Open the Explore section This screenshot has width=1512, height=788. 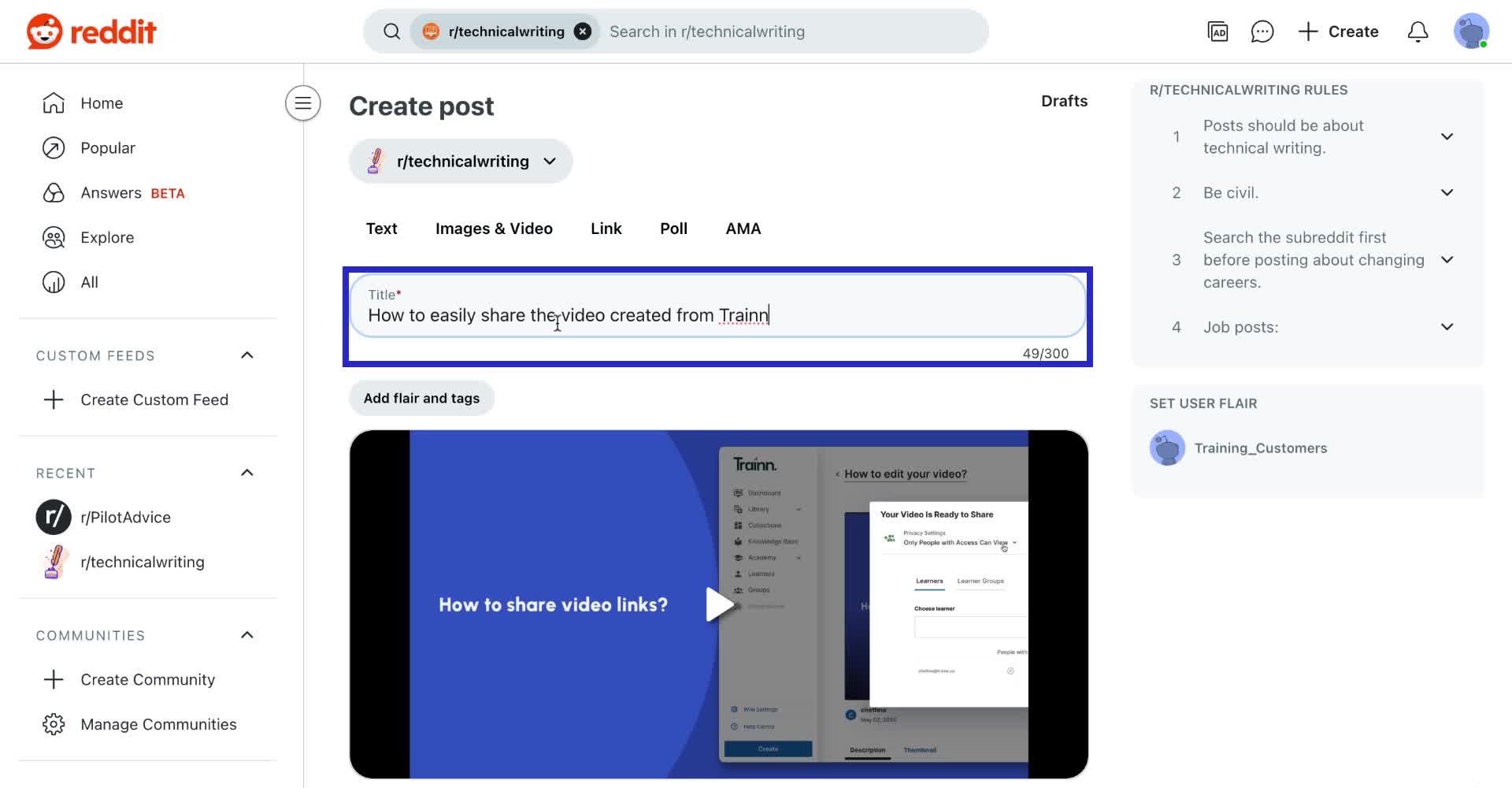(107, 237)
